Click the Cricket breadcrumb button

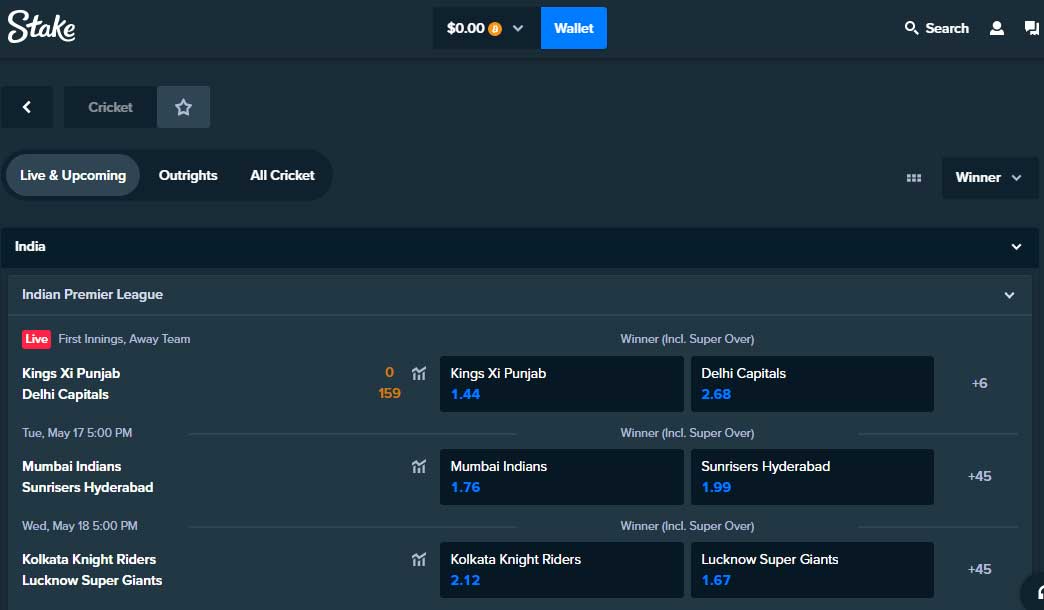(111, 107)
